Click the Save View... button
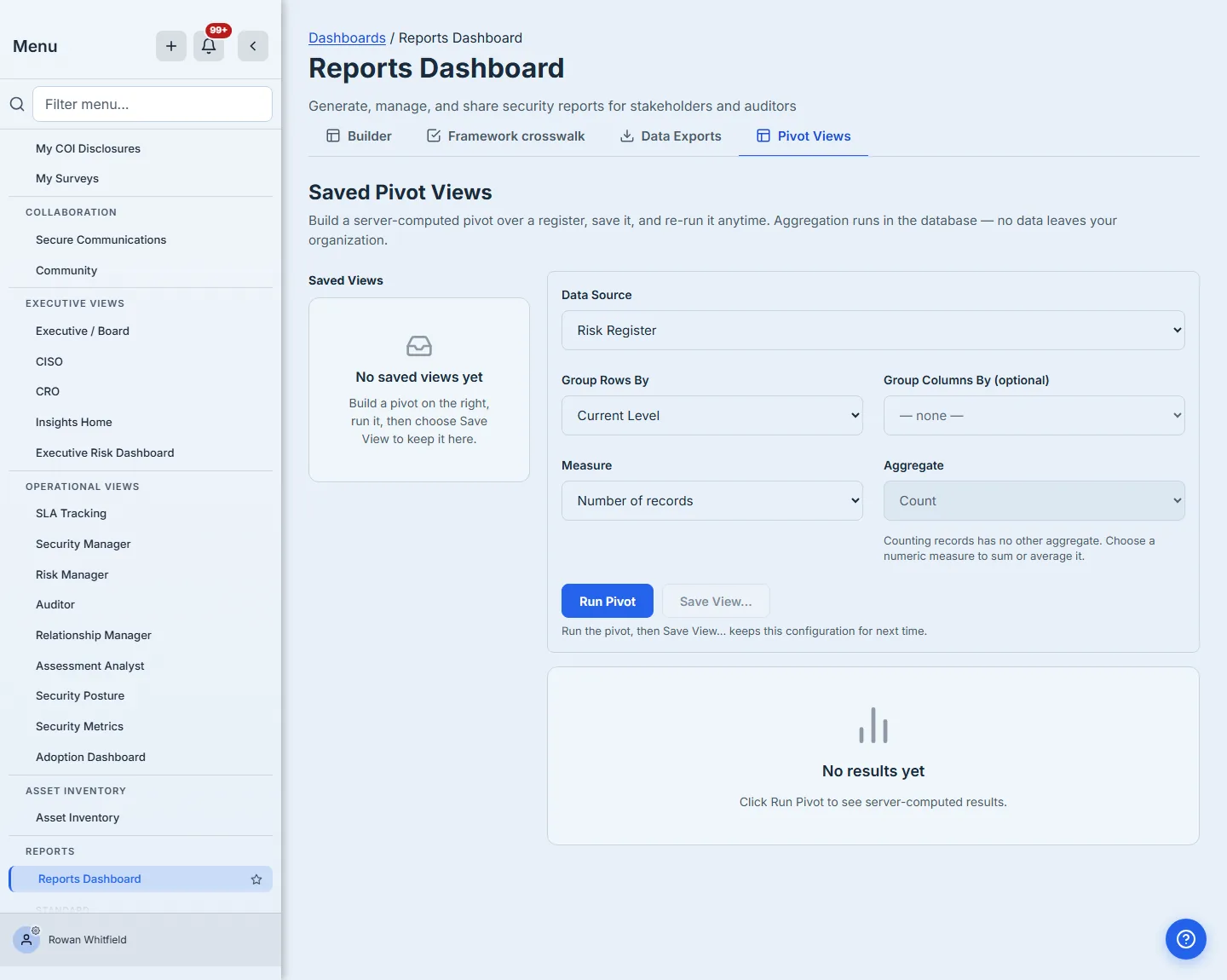Viewport: 1227px width, 980px height. click(x=716, y=601)
